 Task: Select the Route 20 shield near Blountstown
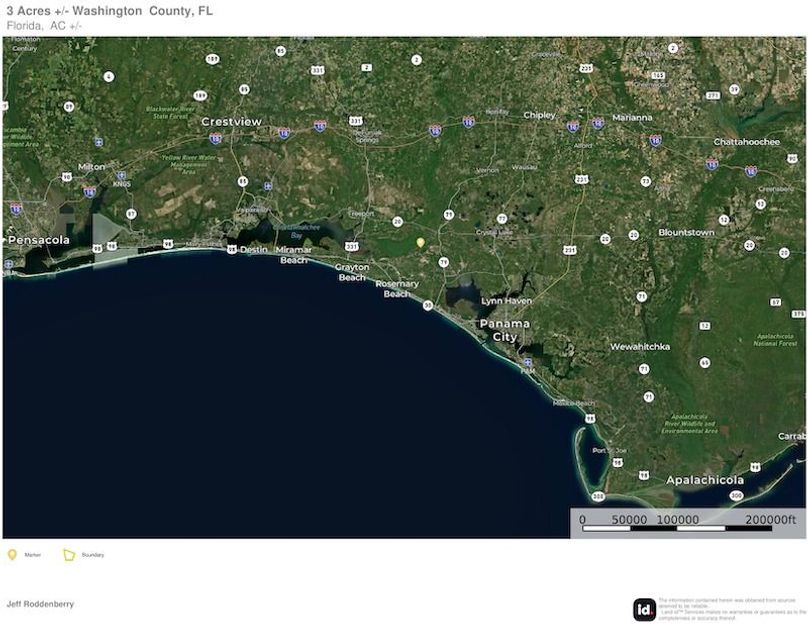(x=632, y=234)
